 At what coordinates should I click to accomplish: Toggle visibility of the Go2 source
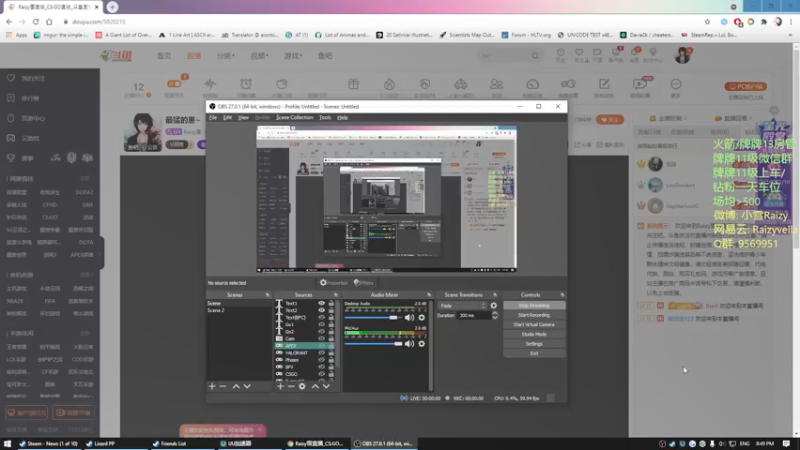(x=321, y=332)
